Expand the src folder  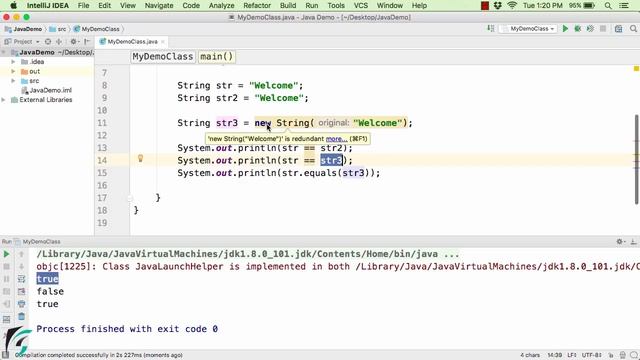coord(13,81)
